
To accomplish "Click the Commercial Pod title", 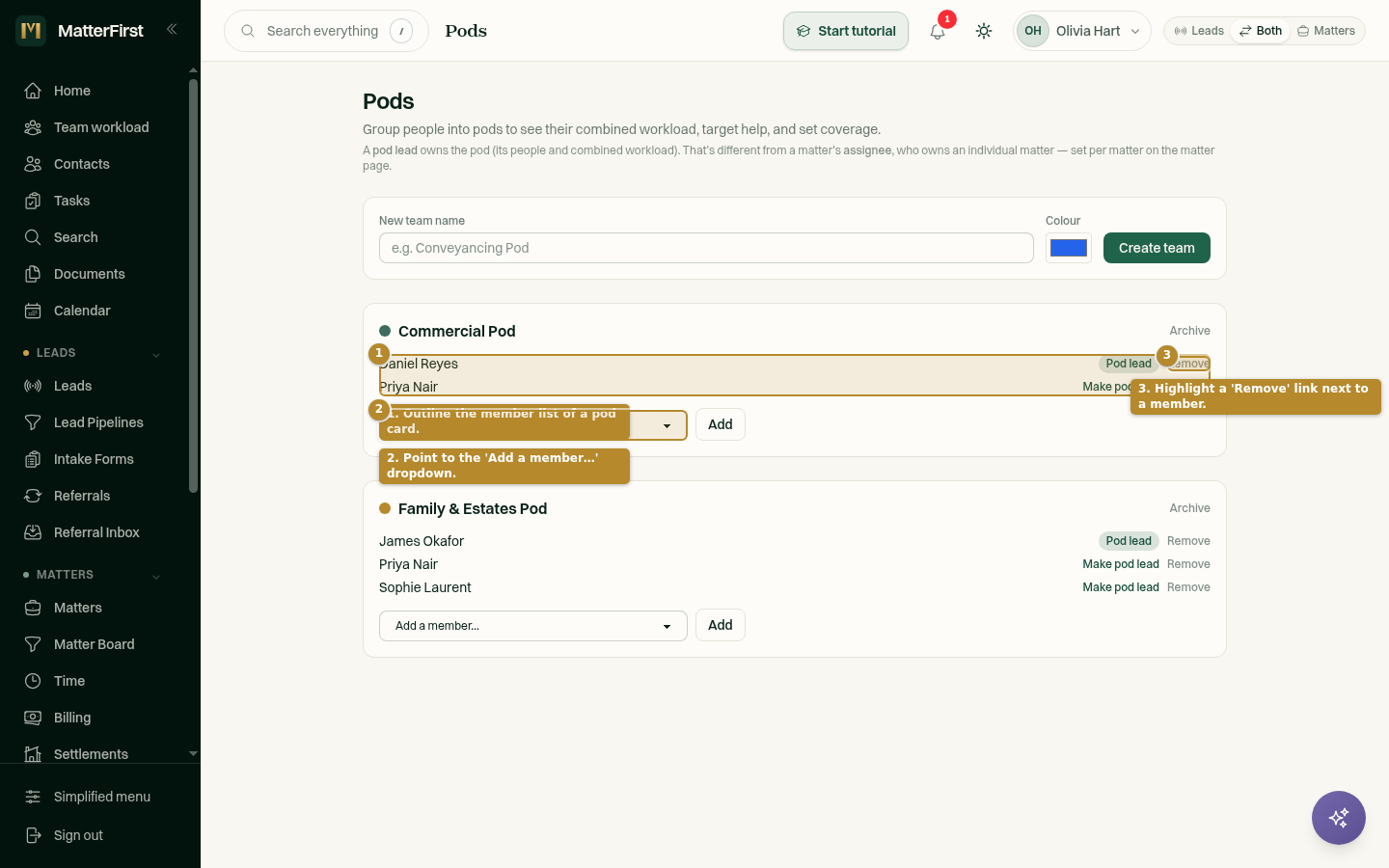I will [457, 331].
